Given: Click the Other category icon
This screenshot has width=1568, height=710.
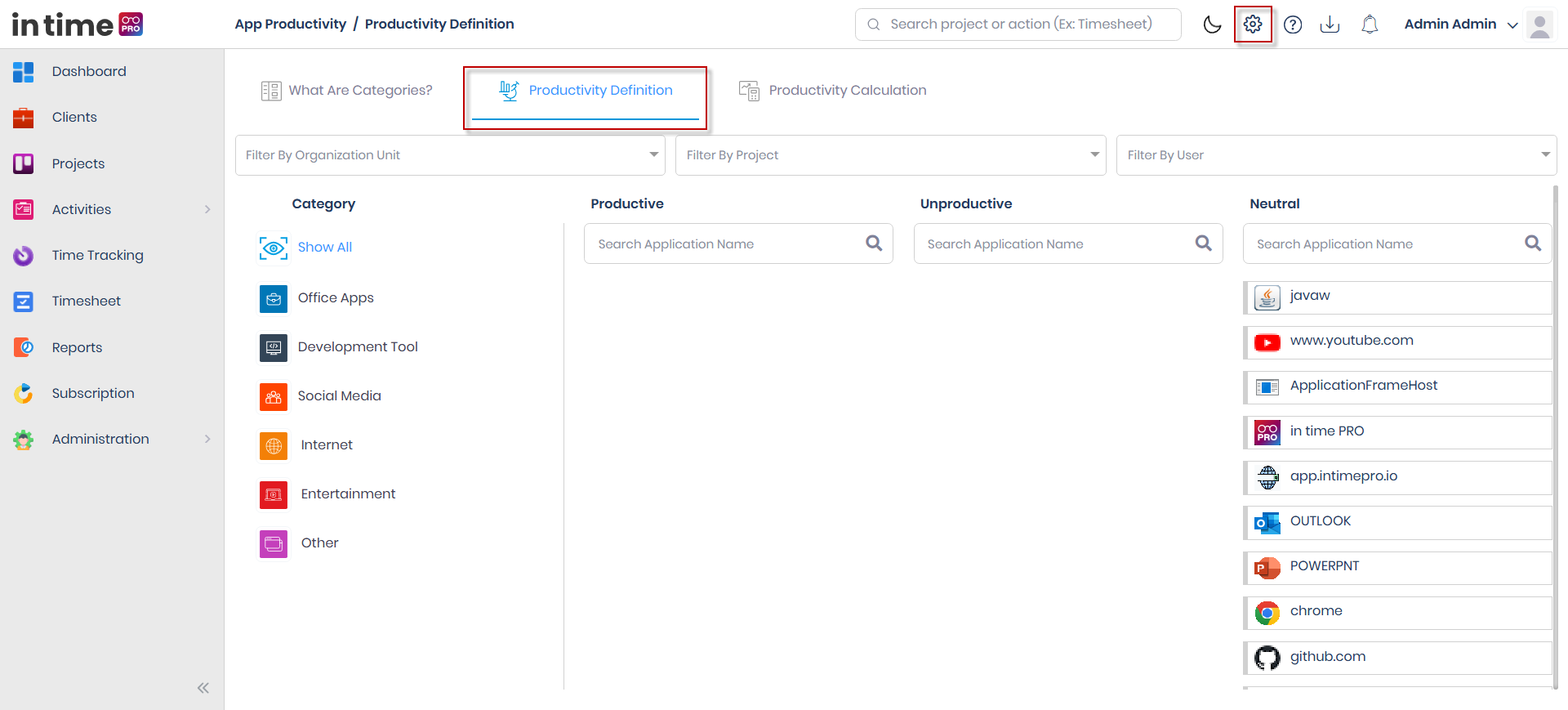Looking at the screenshot, I should pyautogui.click(x=274, y=544).
